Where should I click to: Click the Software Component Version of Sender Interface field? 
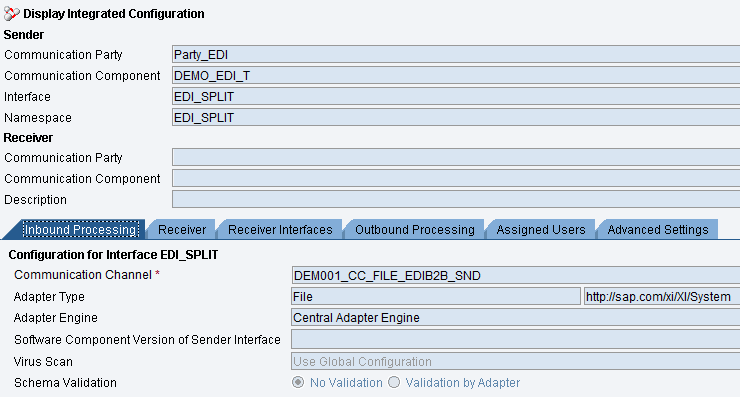click(x=515, y=339)
